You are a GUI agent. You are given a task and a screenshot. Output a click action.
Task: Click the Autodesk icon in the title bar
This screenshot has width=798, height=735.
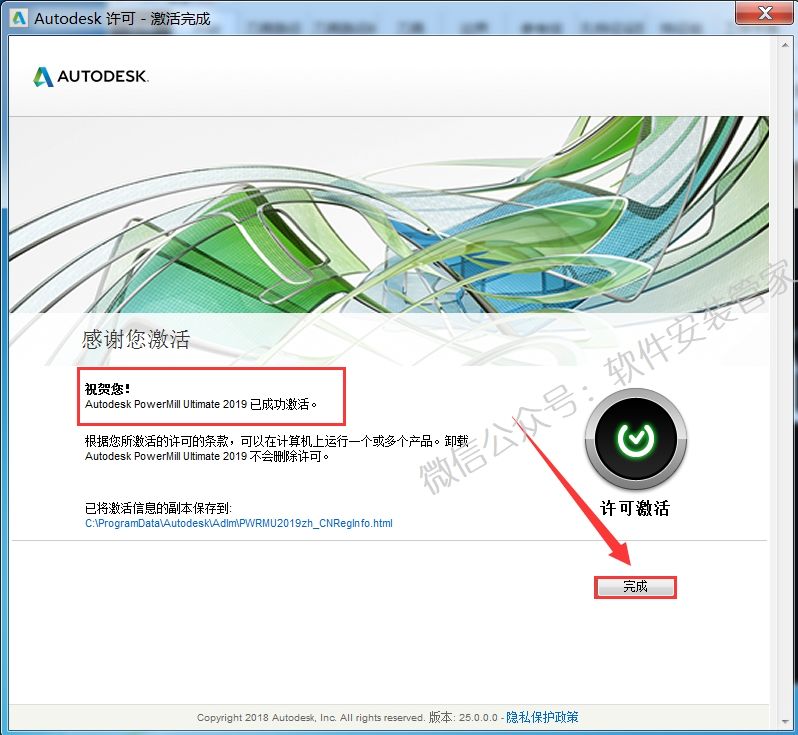(17, 18)
